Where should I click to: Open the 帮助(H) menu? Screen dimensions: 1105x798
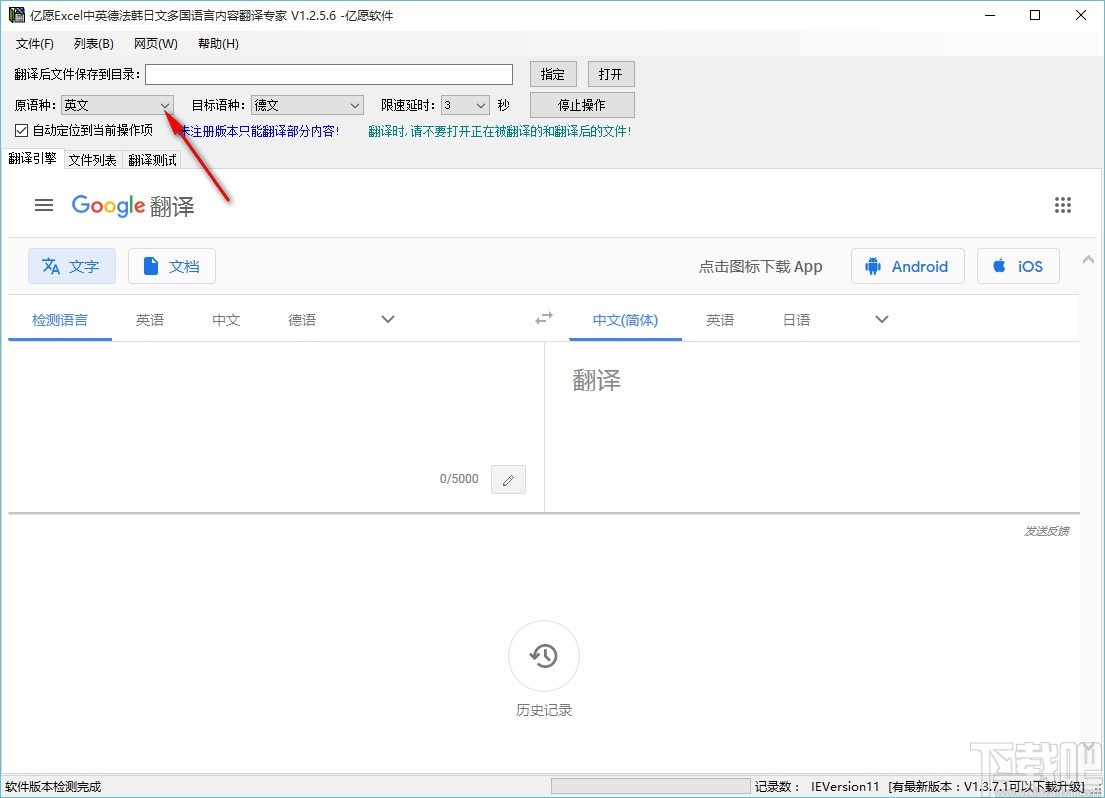click(x=216, y=43)
